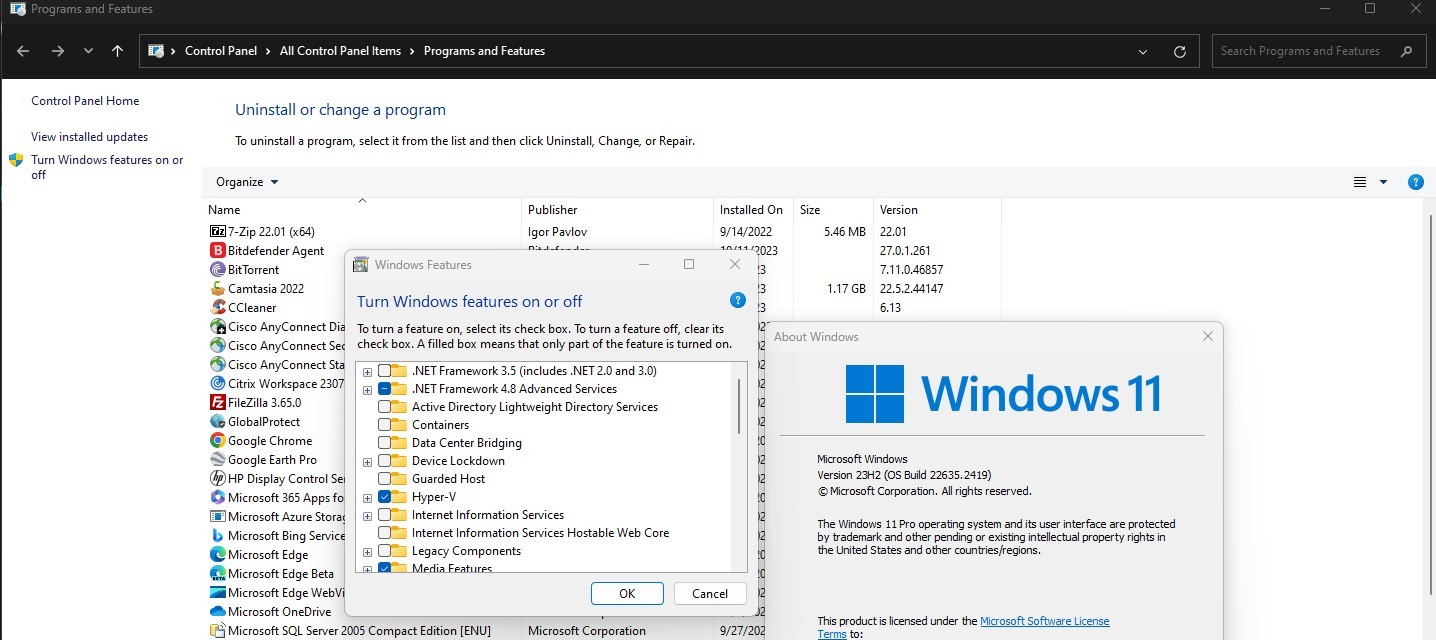Open the Organize dropdown menu
The image size is (1436, 640).
click(247, 182)
